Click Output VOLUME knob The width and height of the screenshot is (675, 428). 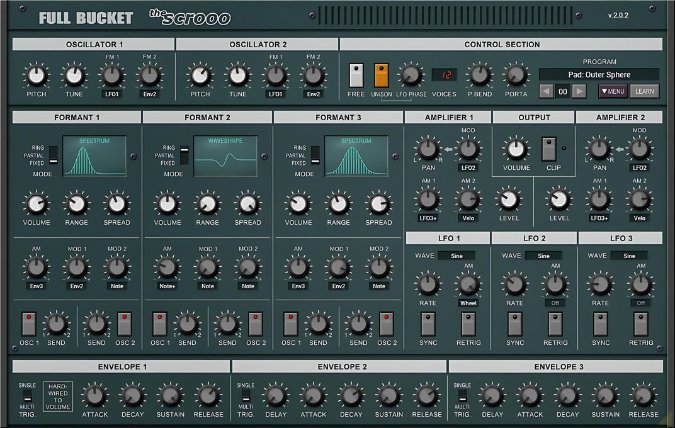coord(516,149)
